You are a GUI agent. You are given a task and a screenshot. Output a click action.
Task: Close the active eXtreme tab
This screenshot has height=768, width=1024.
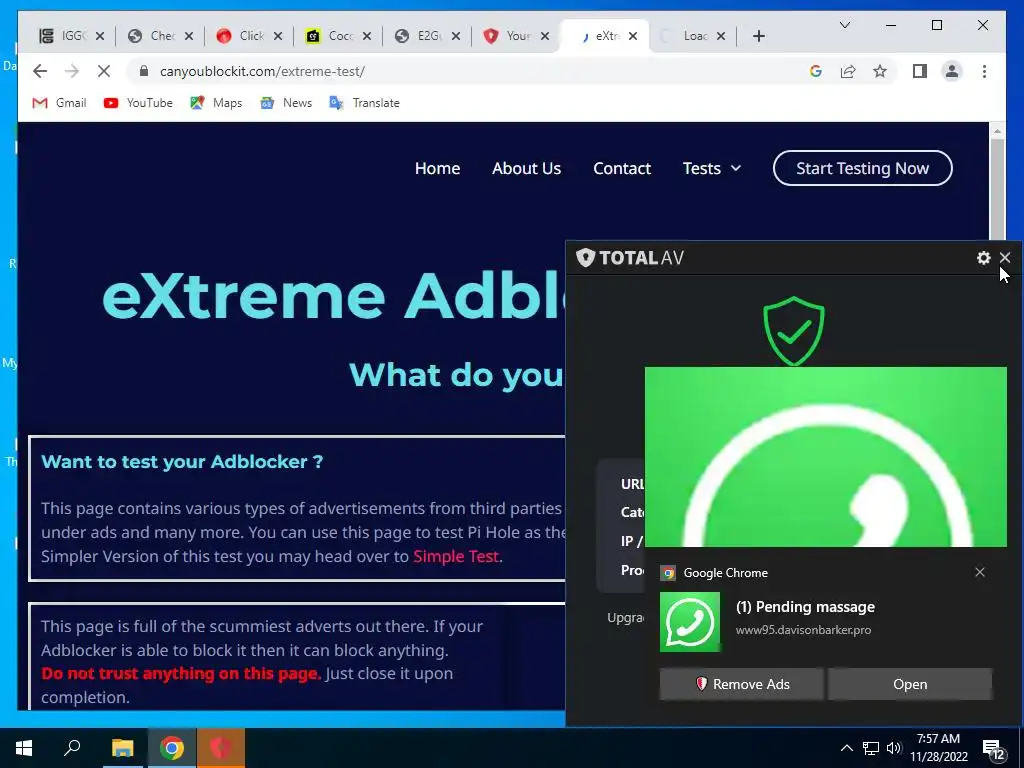[x=633, y=36]
